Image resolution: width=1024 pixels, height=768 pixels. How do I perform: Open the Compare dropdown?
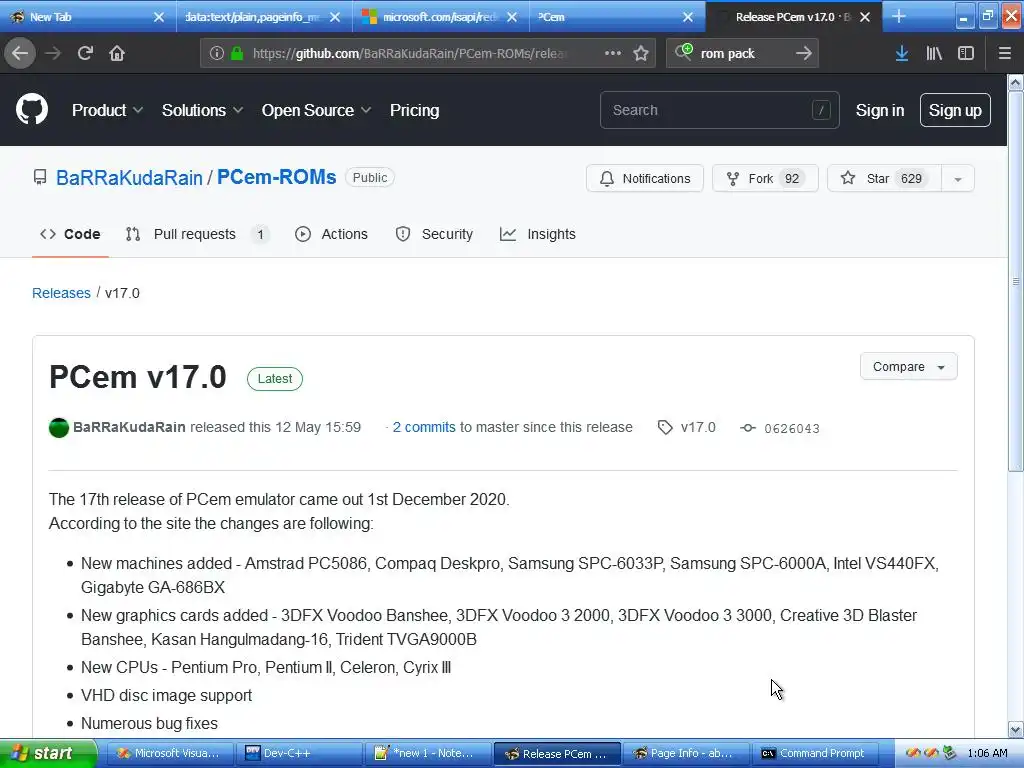pos(908,366)
